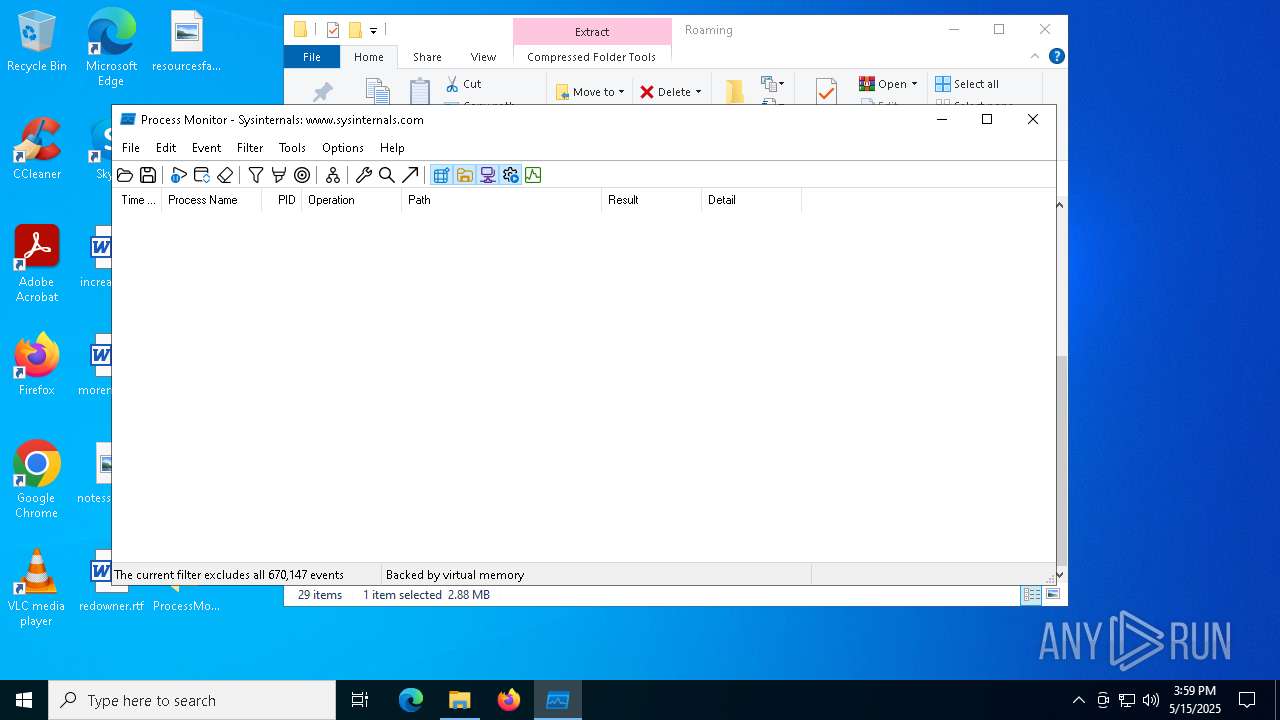
Task: Open the Recycle Bin desktop icon
Action: tap(37, 42)
